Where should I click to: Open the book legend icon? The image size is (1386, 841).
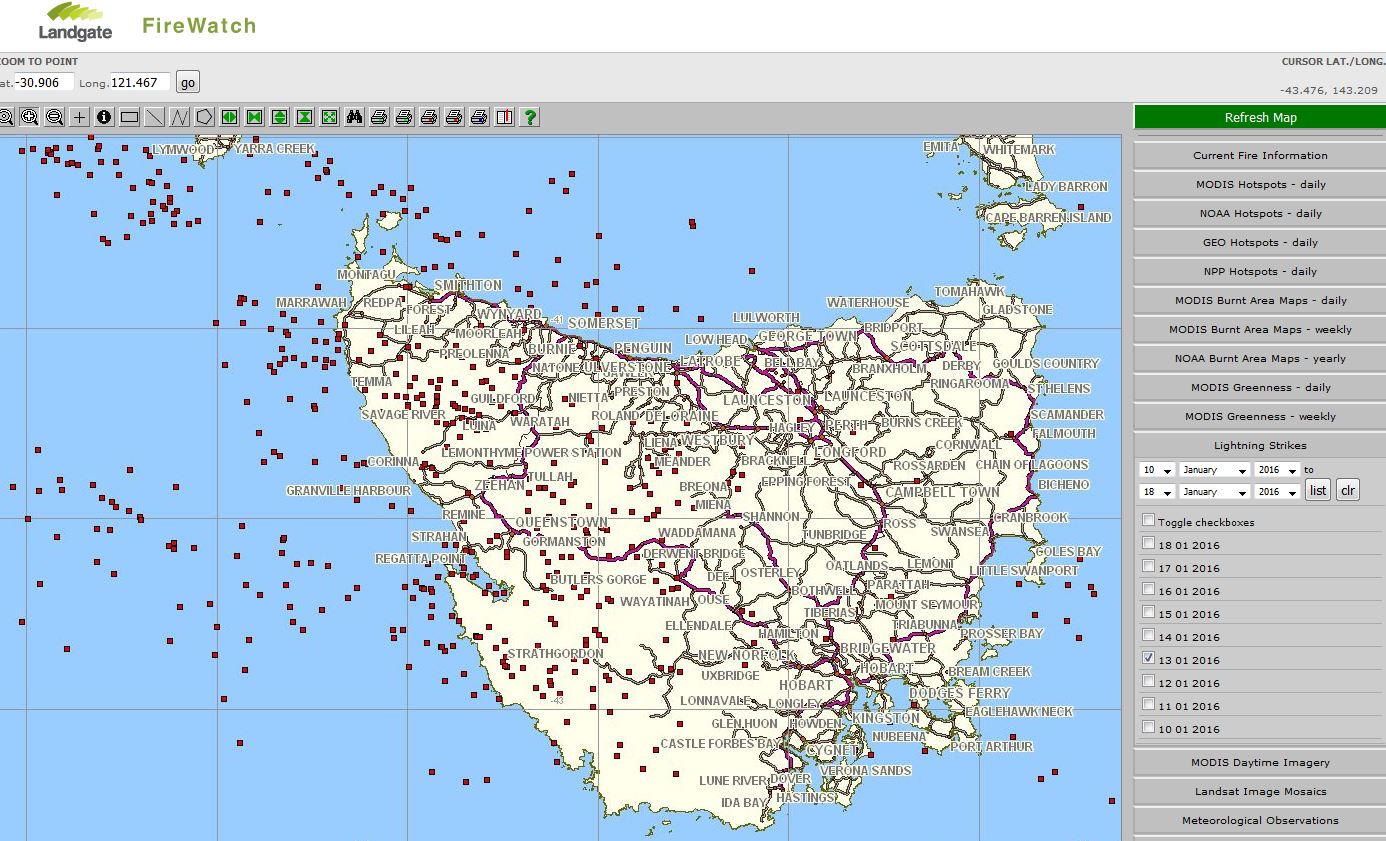point(504,117)
